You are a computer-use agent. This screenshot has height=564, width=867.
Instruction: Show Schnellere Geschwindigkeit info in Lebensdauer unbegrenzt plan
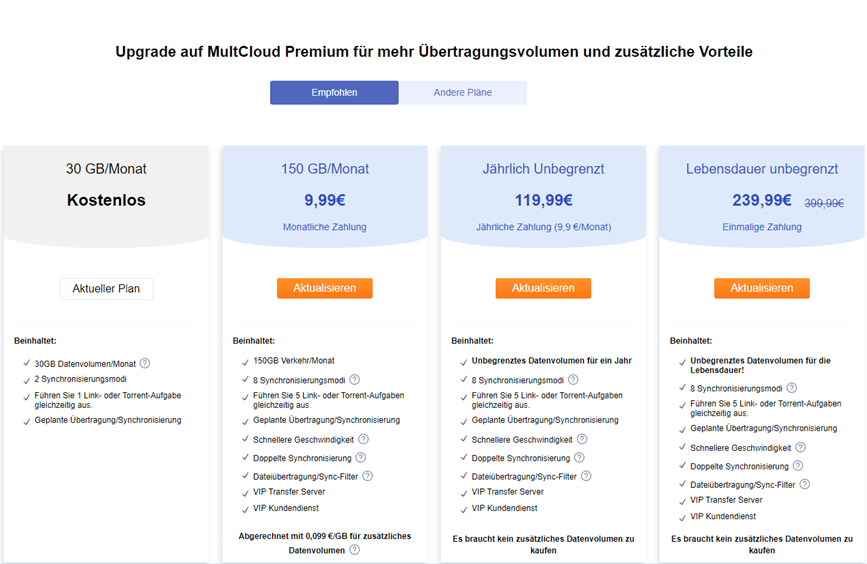tap(801, 448)
